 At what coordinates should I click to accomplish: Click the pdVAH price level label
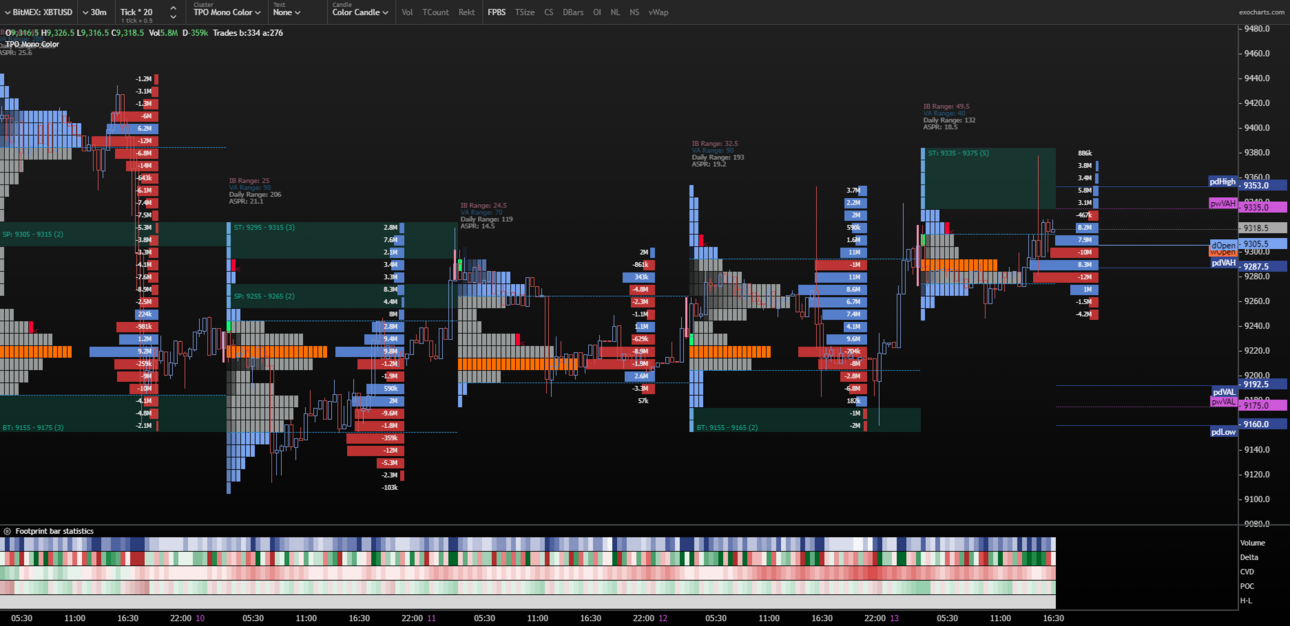(x=1223, y=263)
